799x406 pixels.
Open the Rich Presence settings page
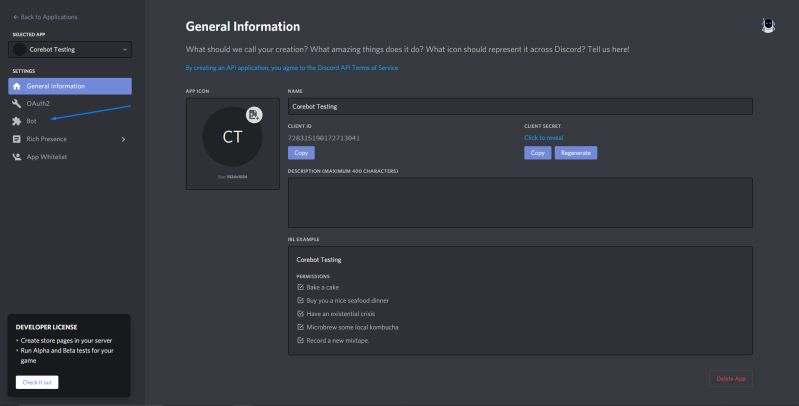click(x=70, y=139)
